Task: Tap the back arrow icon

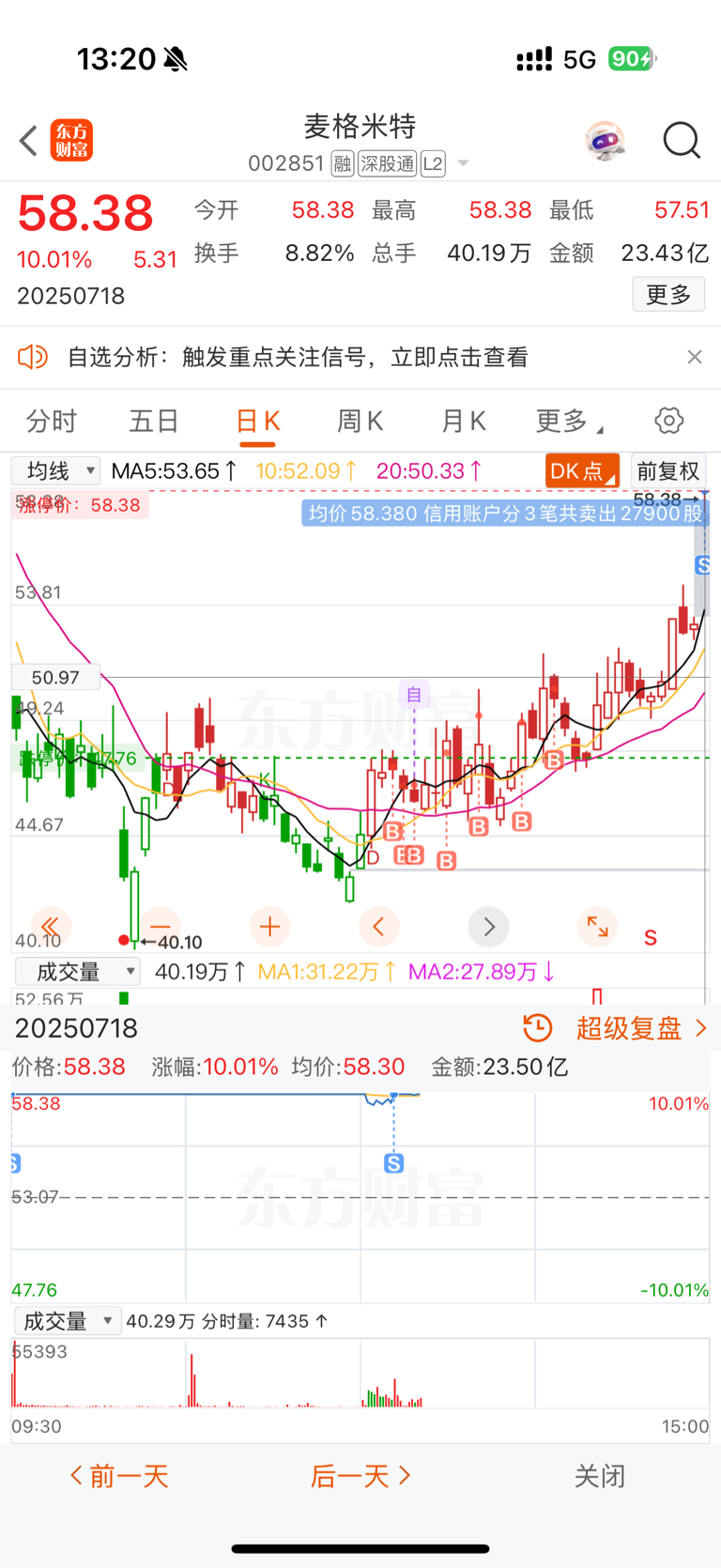Action: click(28, 141)
